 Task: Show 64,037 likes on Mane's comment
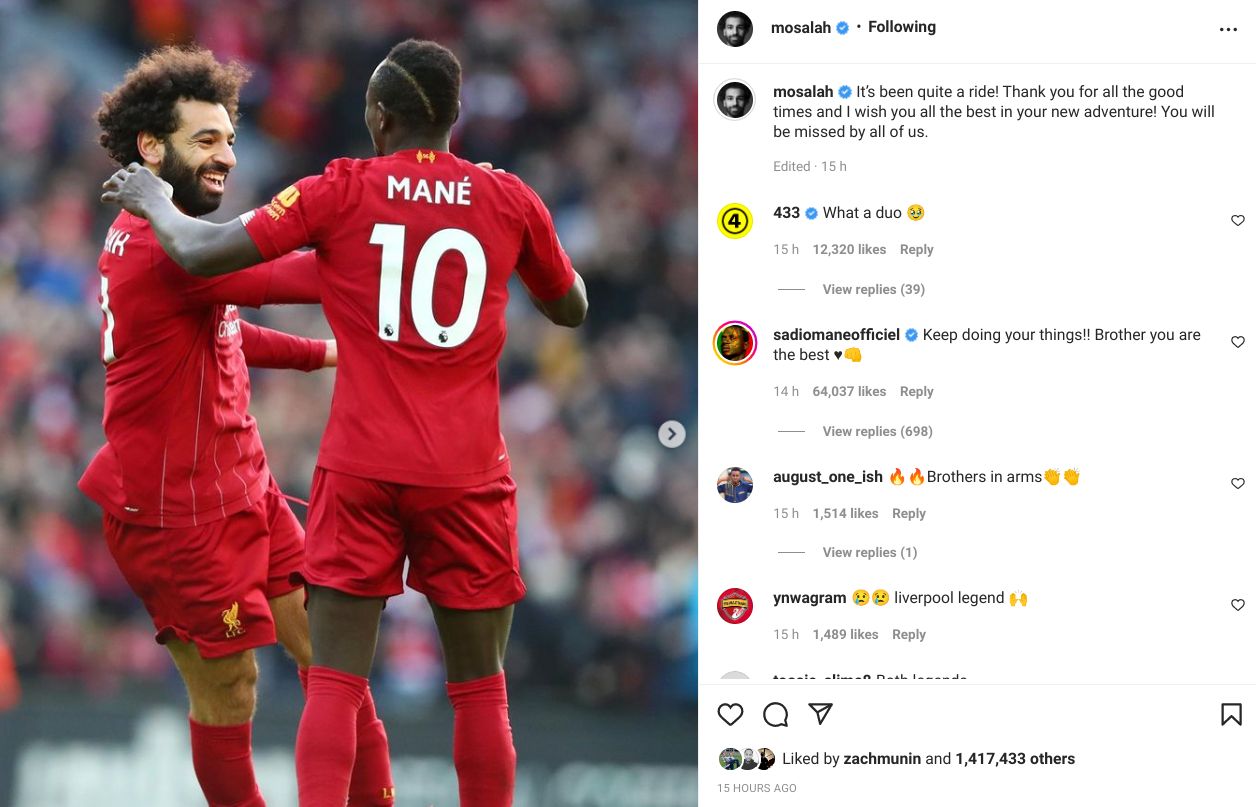[x=849, y=392]
